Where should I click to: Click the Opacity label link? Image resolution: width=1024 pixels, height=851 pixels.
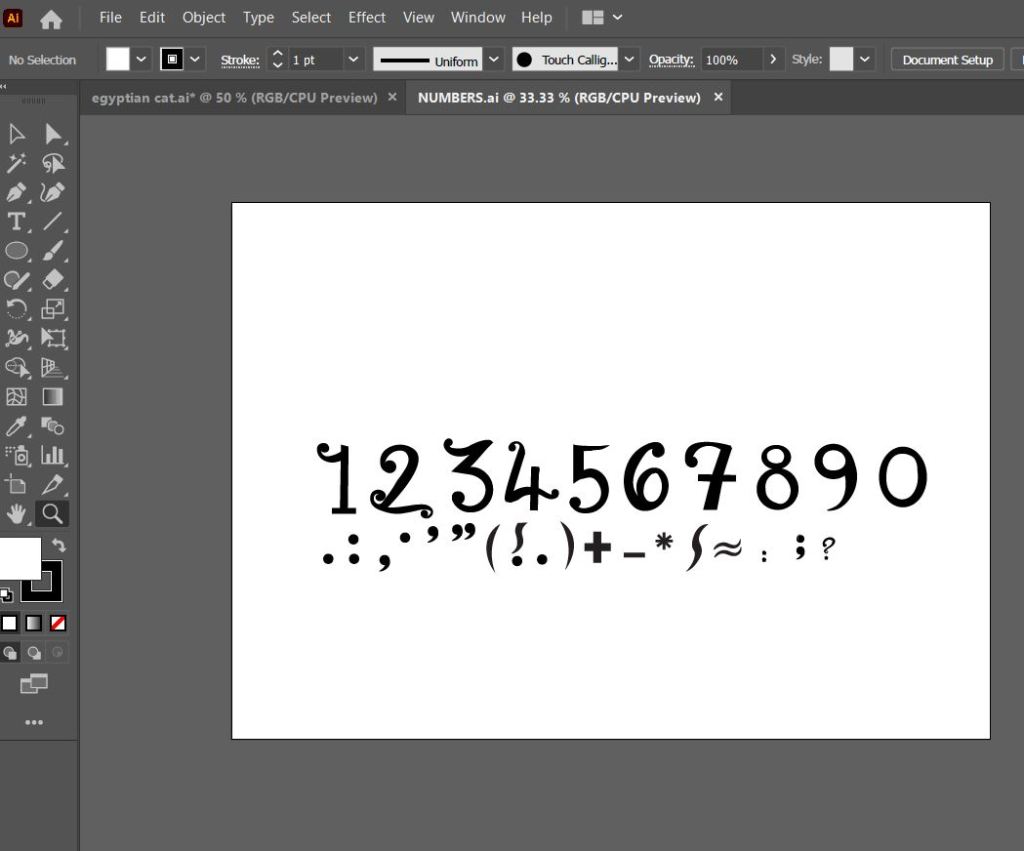click(670, 60)
